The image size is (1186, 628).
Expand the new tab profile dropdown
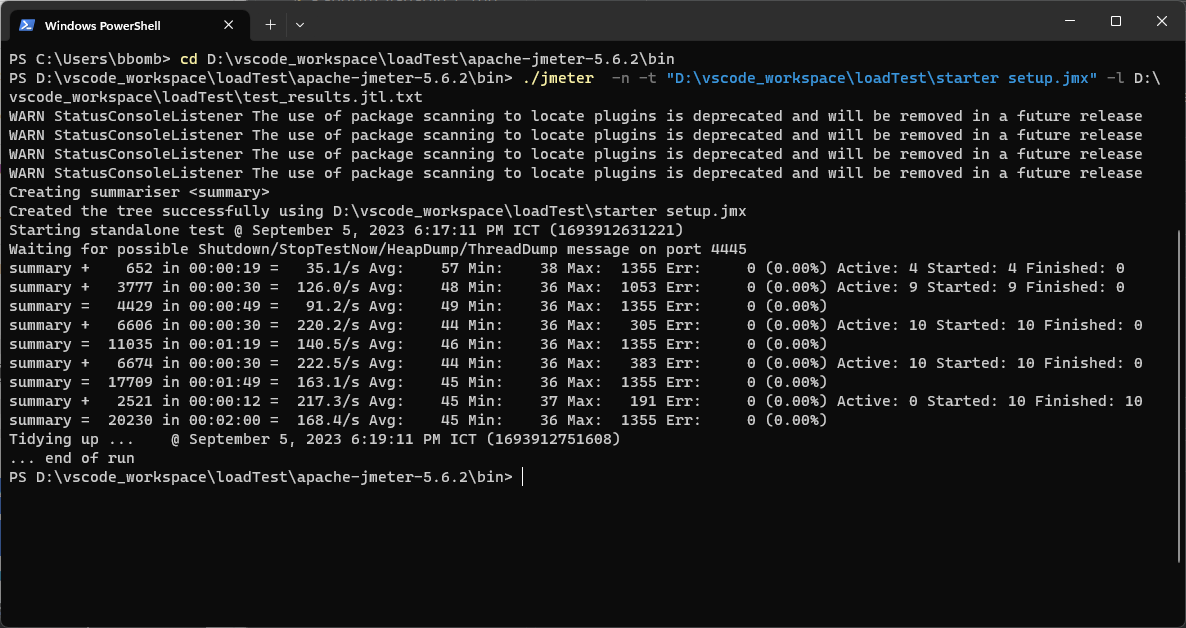[x=300, y=24]
